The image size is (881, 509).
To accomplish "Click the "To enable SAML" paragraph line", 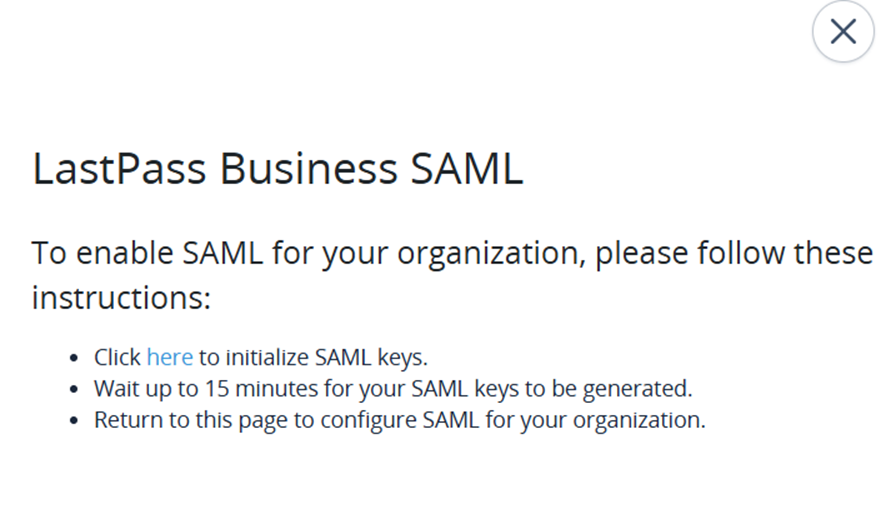I will (452, 252).
